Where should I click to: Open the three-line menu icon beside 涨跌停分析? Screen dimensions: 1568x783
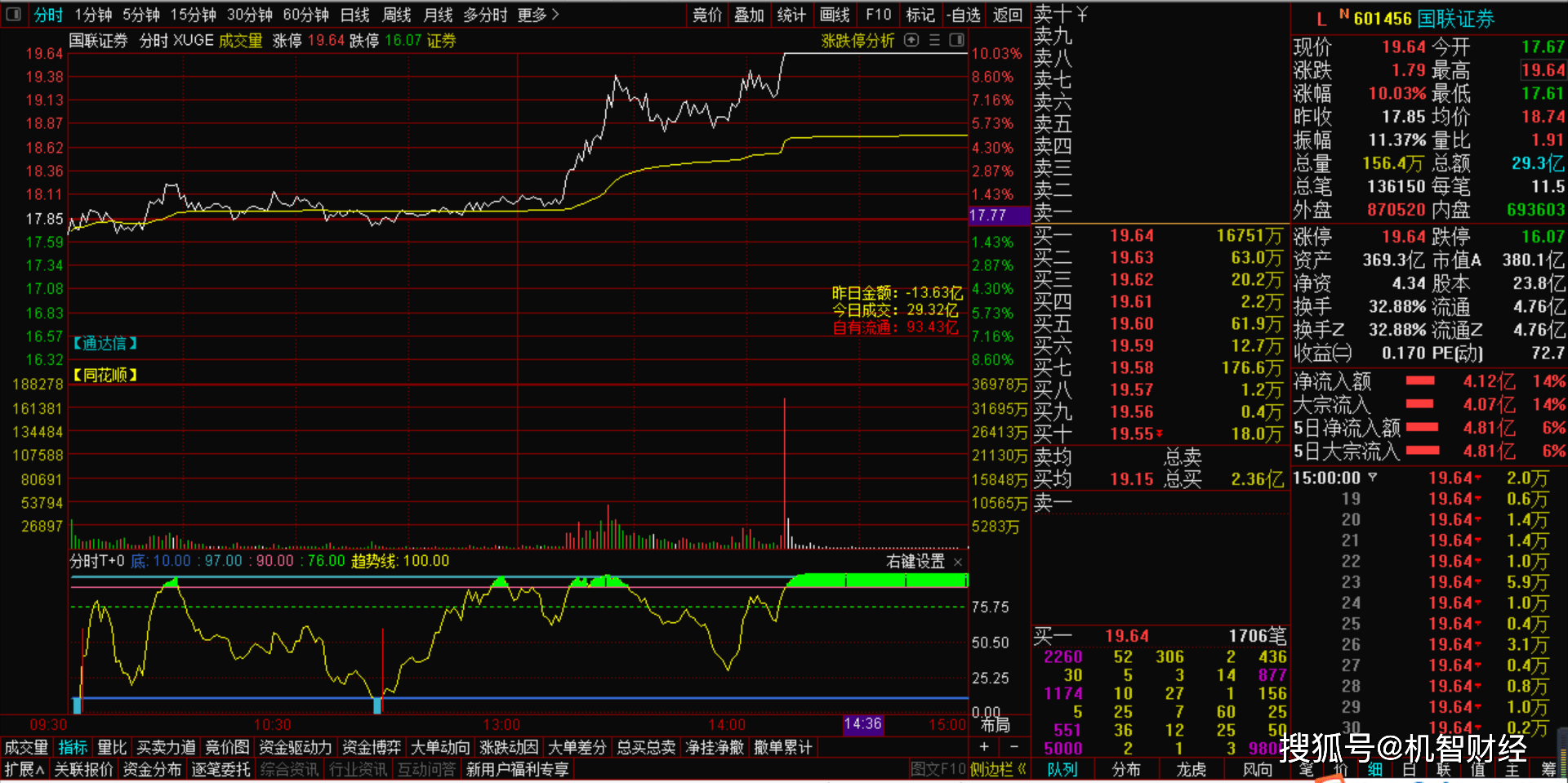pyautogui.click(x=935, y=40)
